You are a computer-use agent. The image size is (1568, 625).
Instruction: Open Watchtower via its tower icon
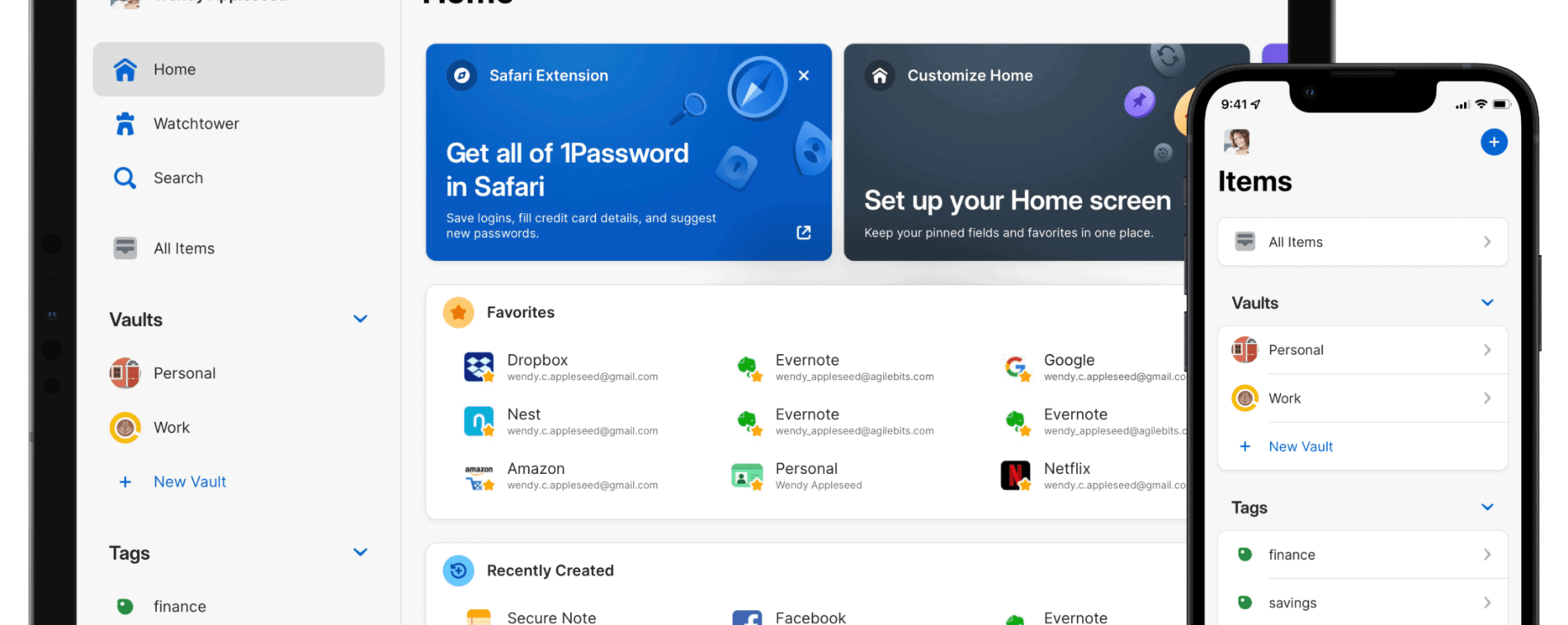point(125,124)
